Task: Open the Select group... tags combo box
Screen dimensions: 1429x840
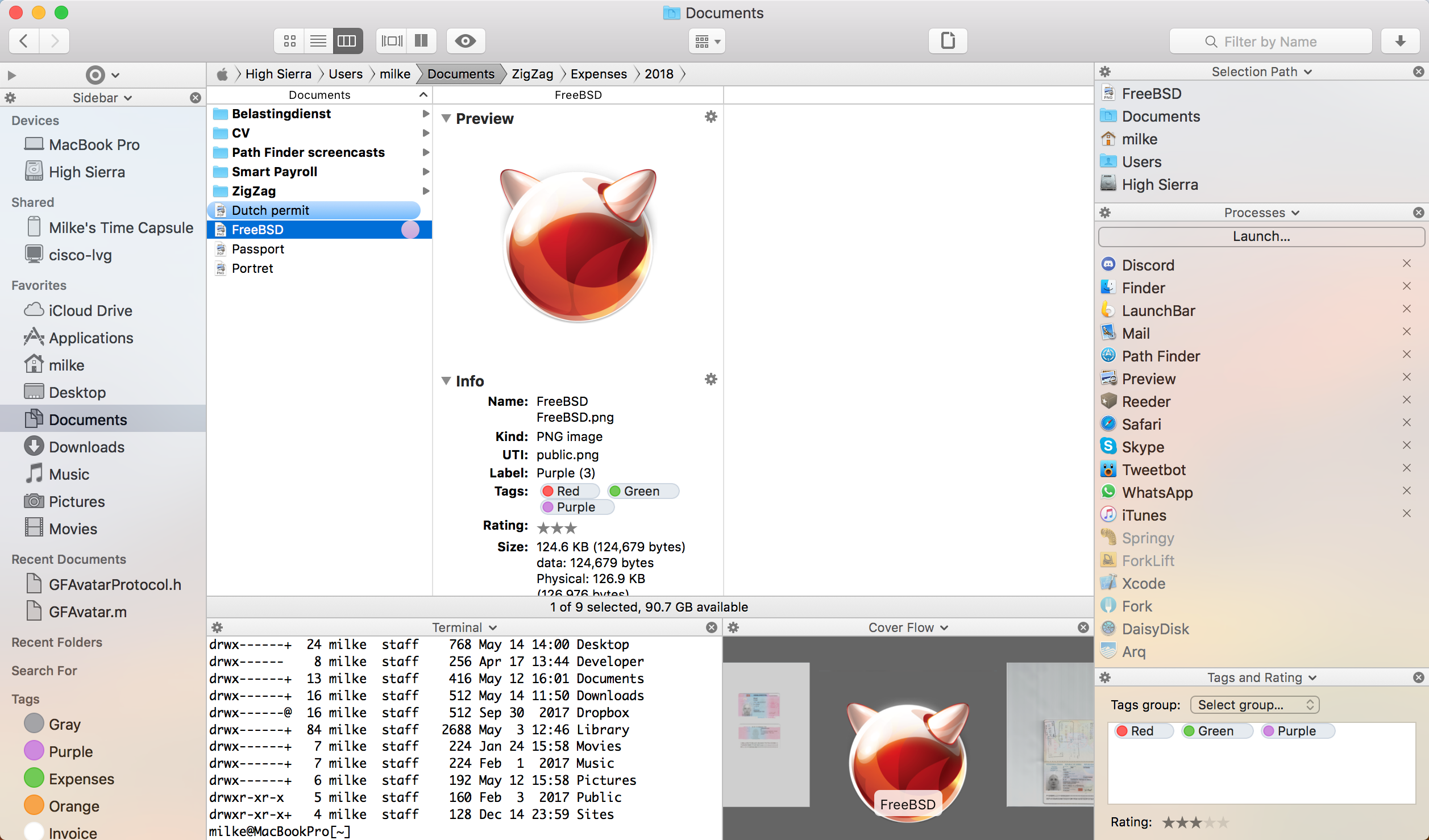Action: tap(1254, 705)
